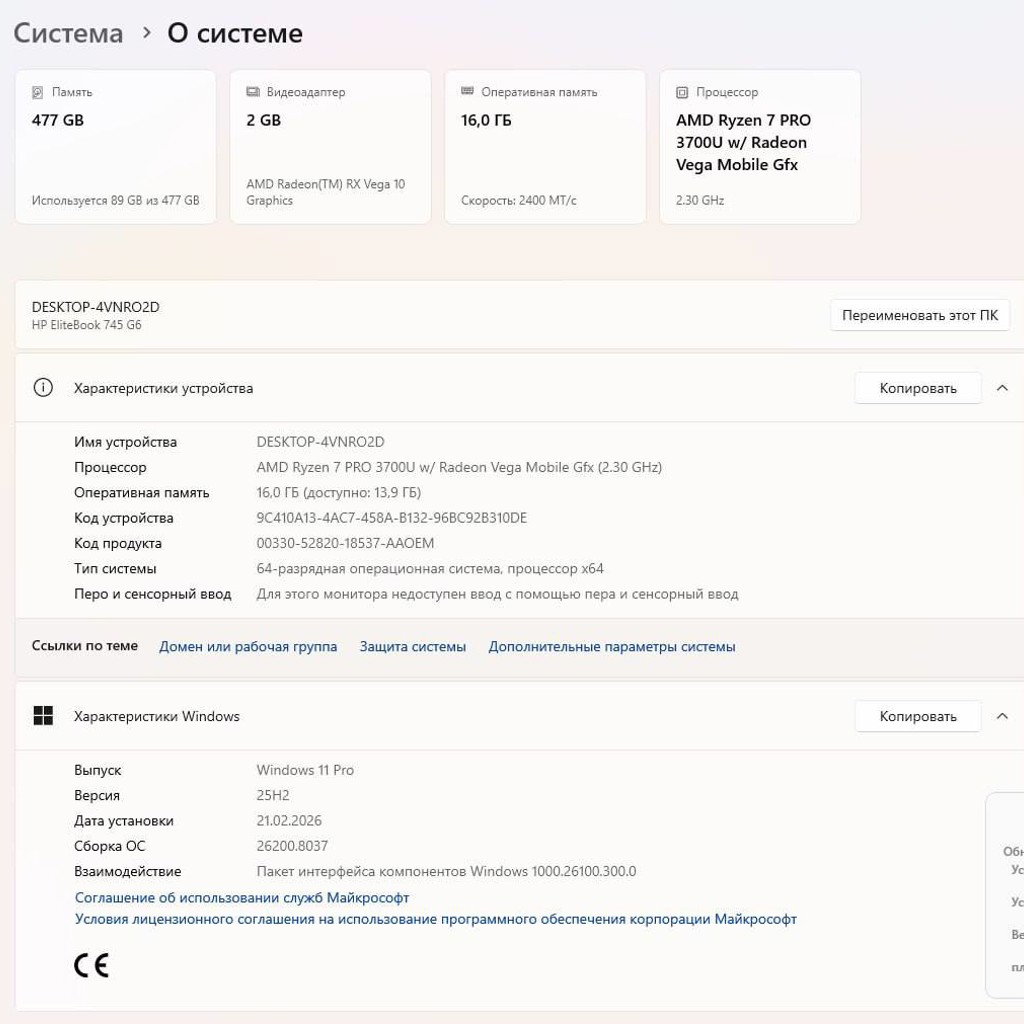
Task: Open Соглашение об использовании служб Майкрософт
Action: [x=242, y=898]
